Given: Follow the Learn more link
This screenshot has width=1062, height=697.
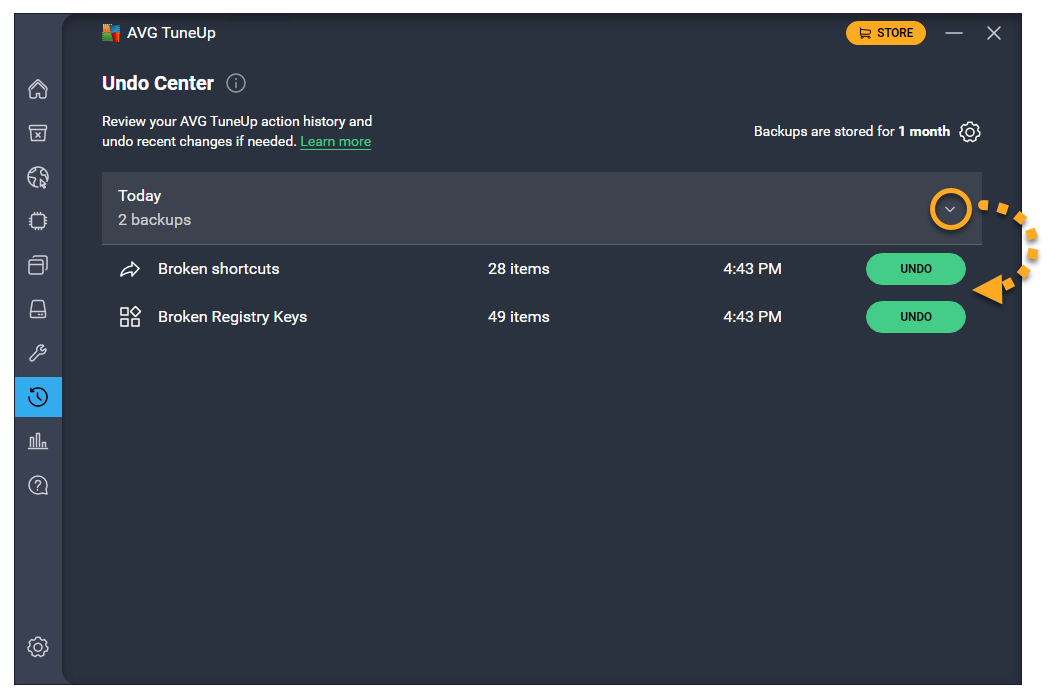Looking at the screenshot, I should 335,142.
